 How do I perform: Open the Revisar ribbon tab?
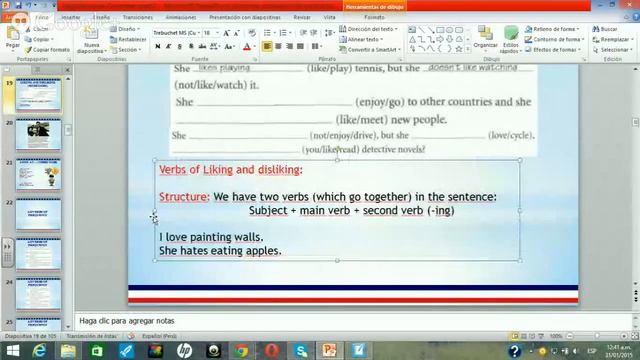(302, 18)
